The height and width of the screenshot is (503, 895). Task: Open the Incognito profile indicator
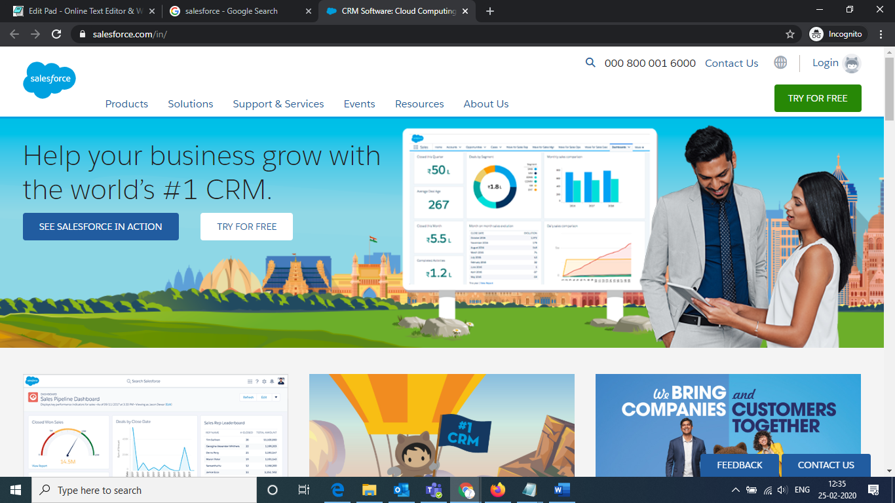coord(836,34)
